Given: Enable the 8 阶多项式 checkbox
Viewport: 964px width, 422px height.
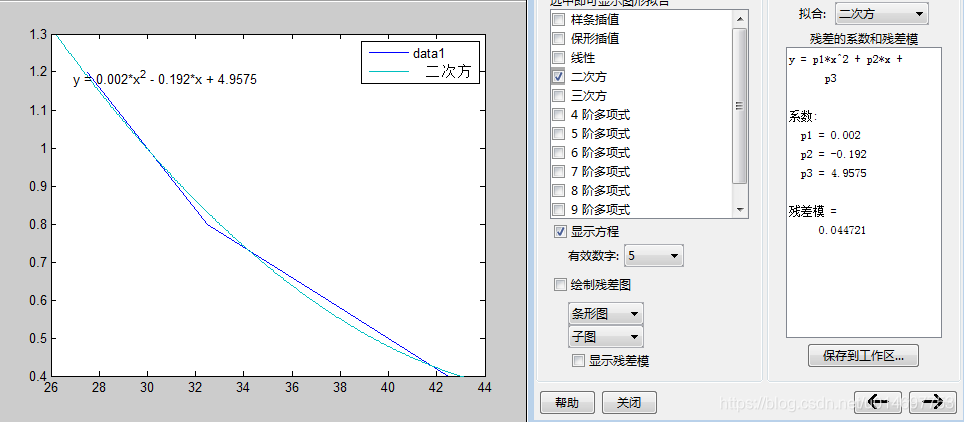Looking at the screenshot, I should [559, 191].
